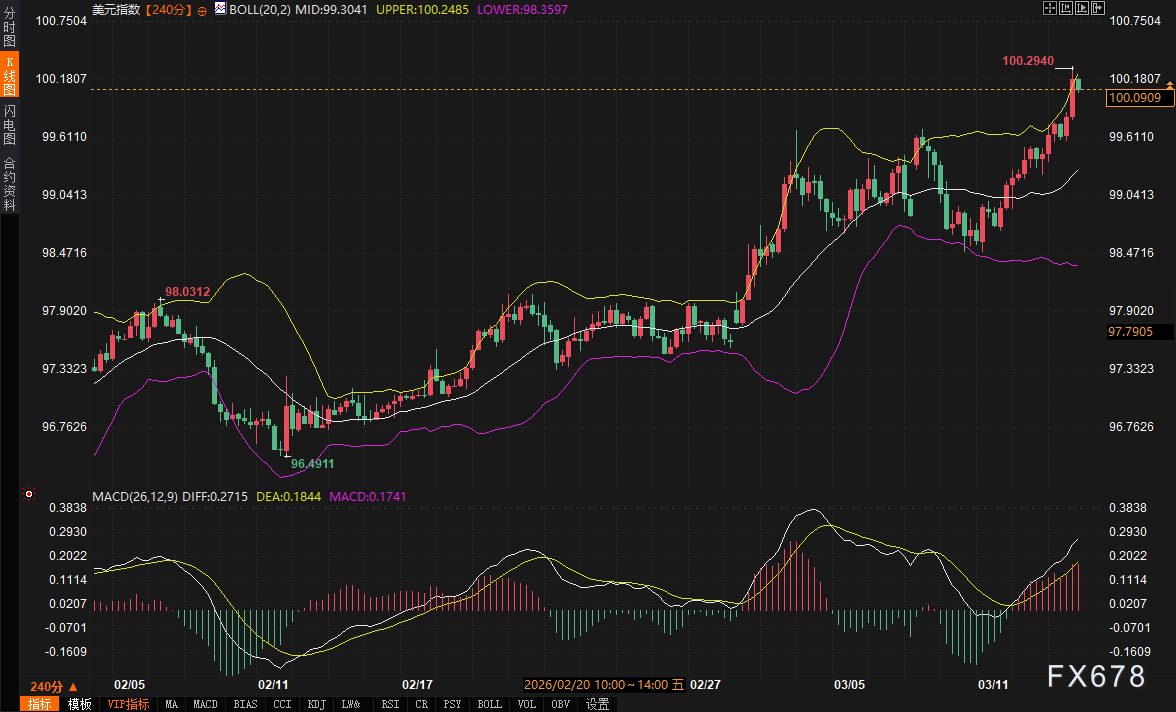This screenshot has height=712, width=1176.
Task: Toggle the RSI indicator
Action: click(389, 704)
